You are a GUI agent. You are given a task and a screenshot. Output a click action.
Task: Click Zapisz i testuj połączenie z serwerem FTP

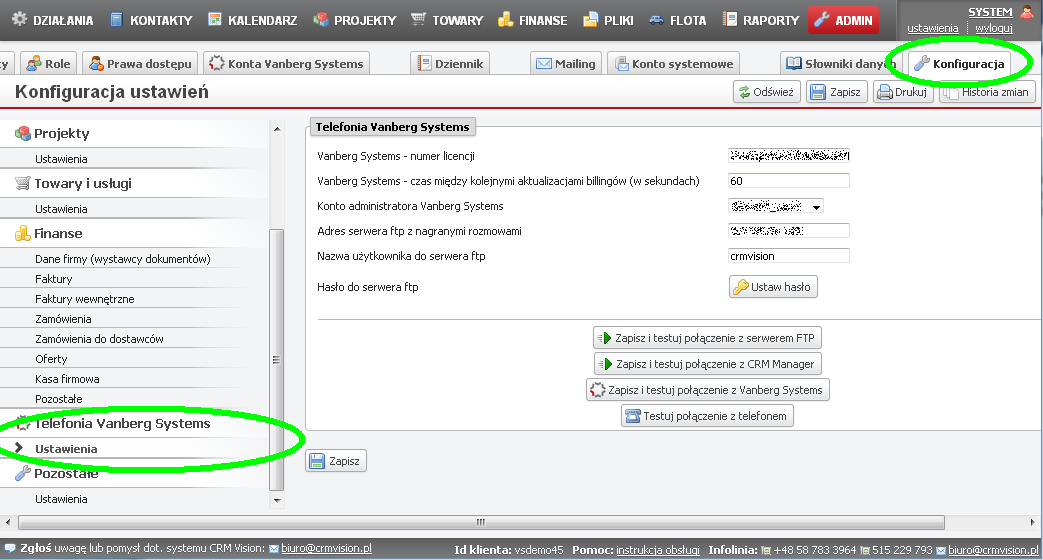[707, 337]
